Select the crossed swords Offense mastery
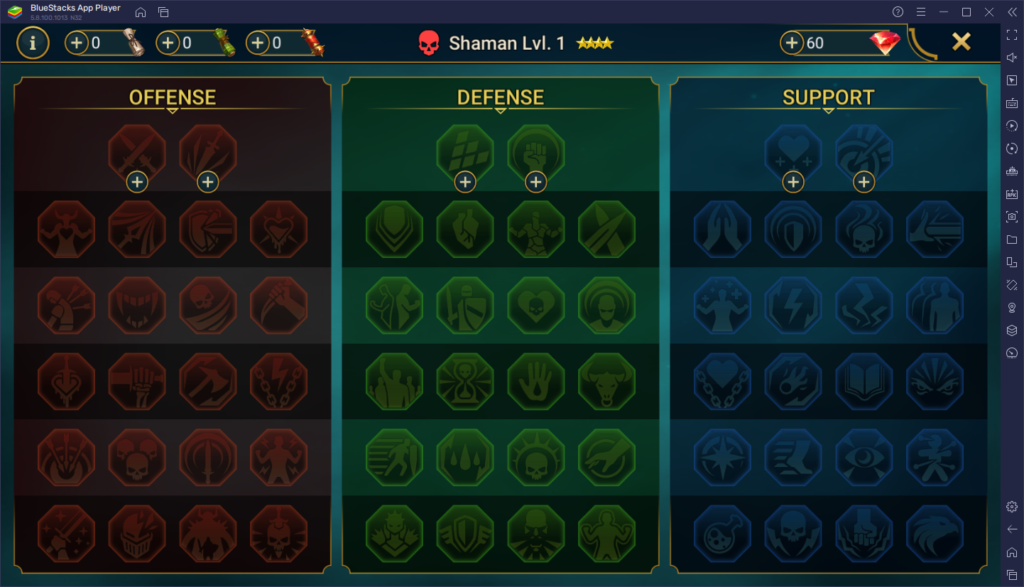 pos(136,153)
